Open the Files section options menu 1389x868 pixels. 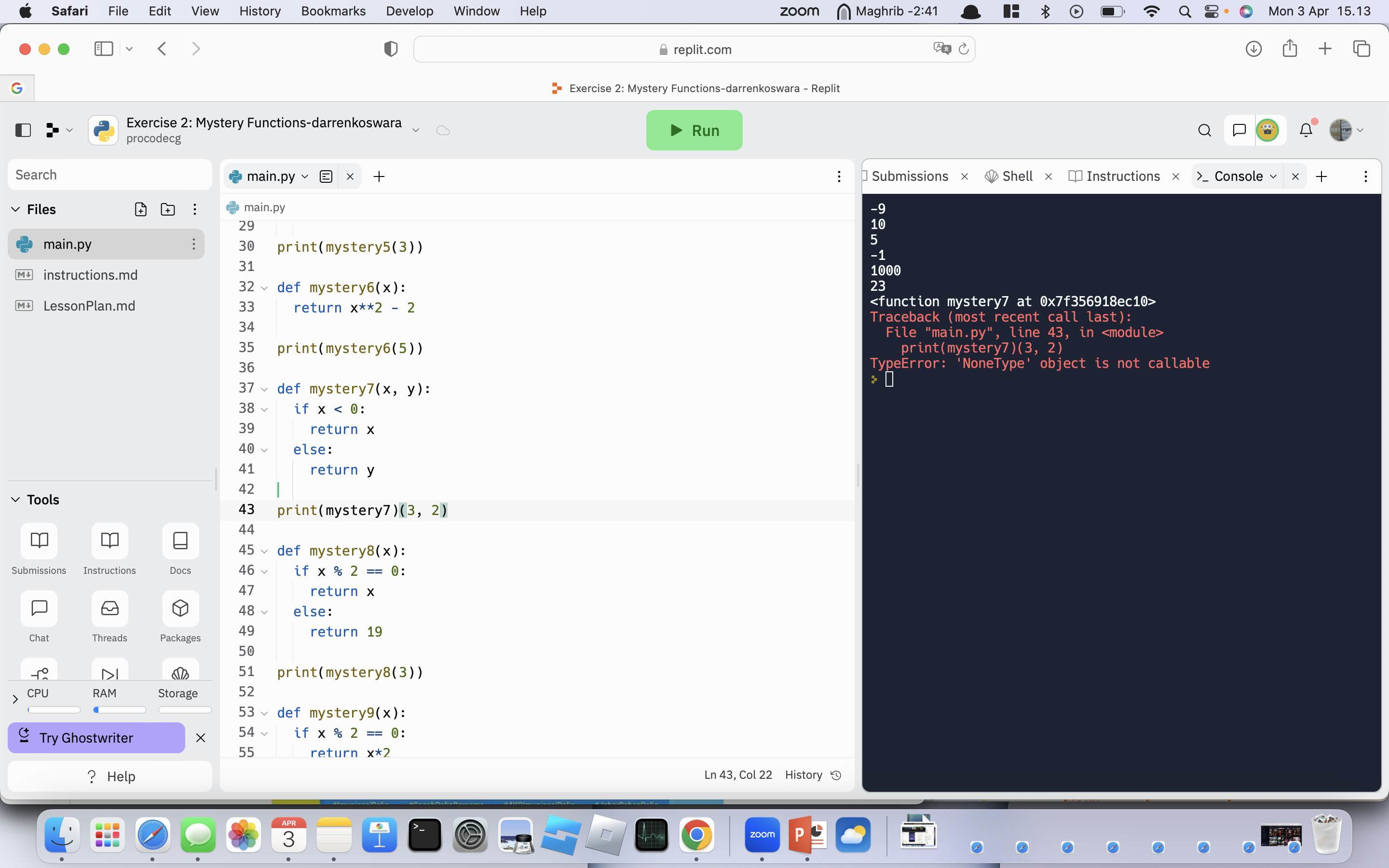pyautogui.click(x=194, y=210)
